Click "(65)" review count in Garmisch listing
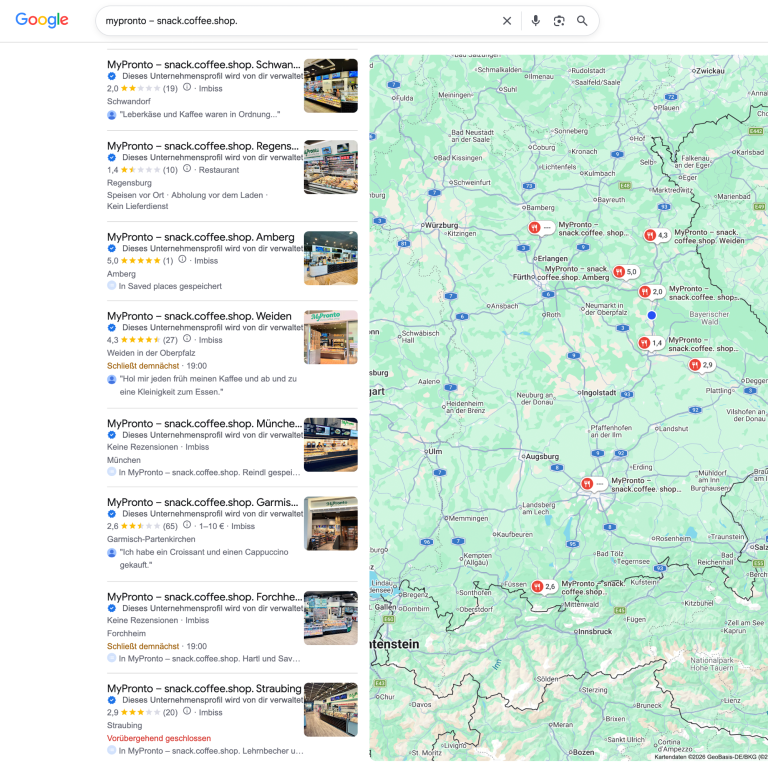 coord(170,526)
